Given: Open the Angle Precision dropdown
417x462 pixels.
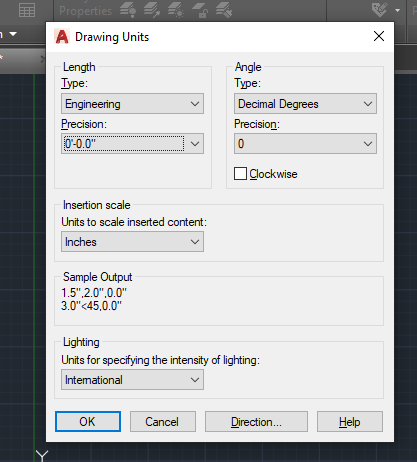Looking at the screenshot, I should (x=305, y=144).
